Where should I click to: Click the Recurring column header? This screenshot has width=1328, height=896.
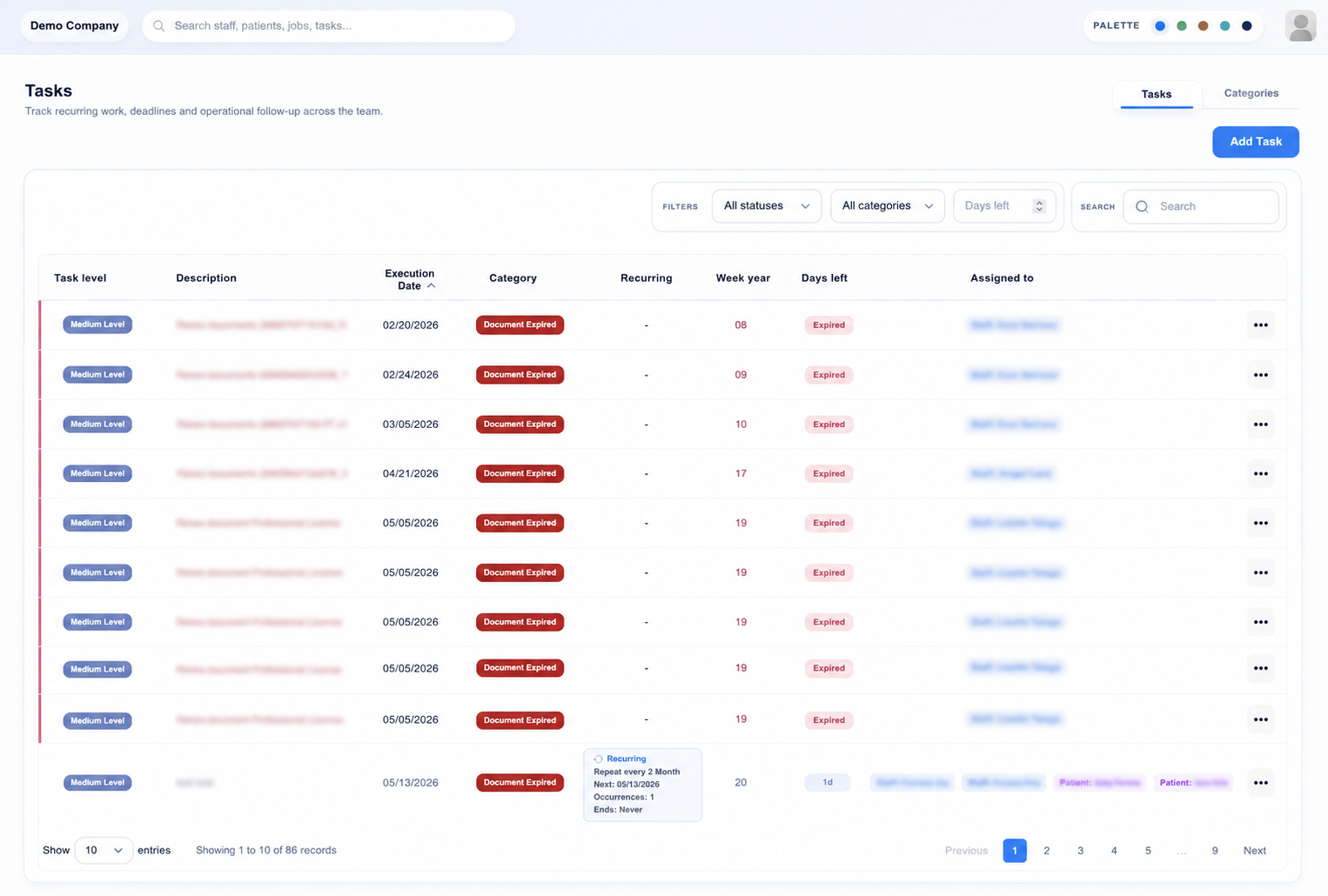pyautogui.click(x=646, y=278)
